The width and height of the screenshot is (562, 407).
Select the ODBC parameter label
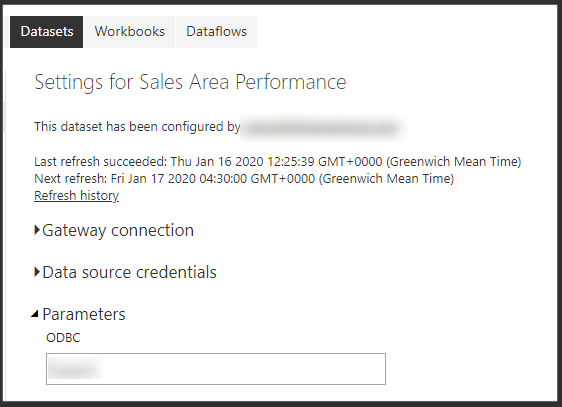[x=63, y=337]
